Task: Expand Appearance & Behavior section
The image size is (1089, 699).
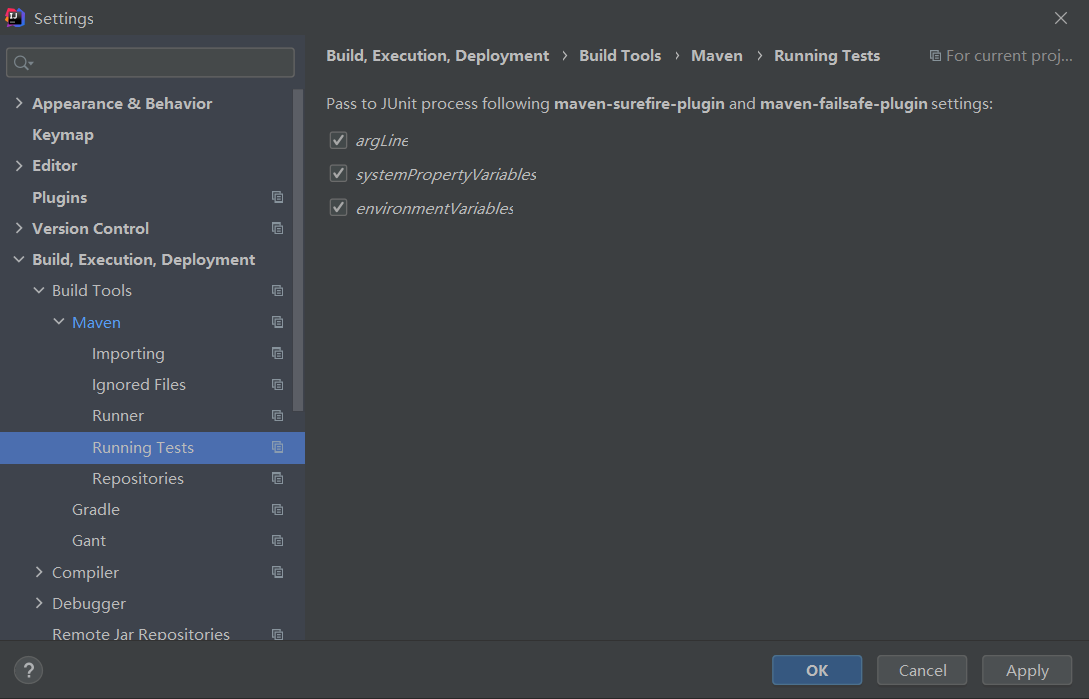Action: [19, 104]
